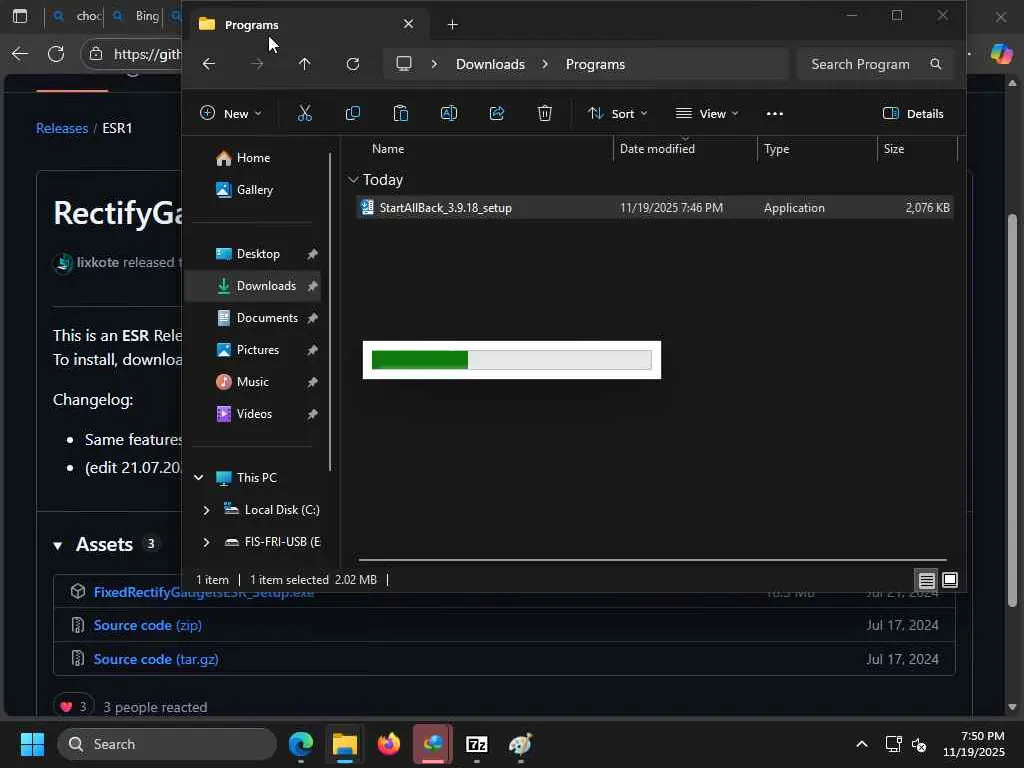Open 7-Zip from taskbar
This screenshot has height=768, width=1024.
[x=477, y=744]
